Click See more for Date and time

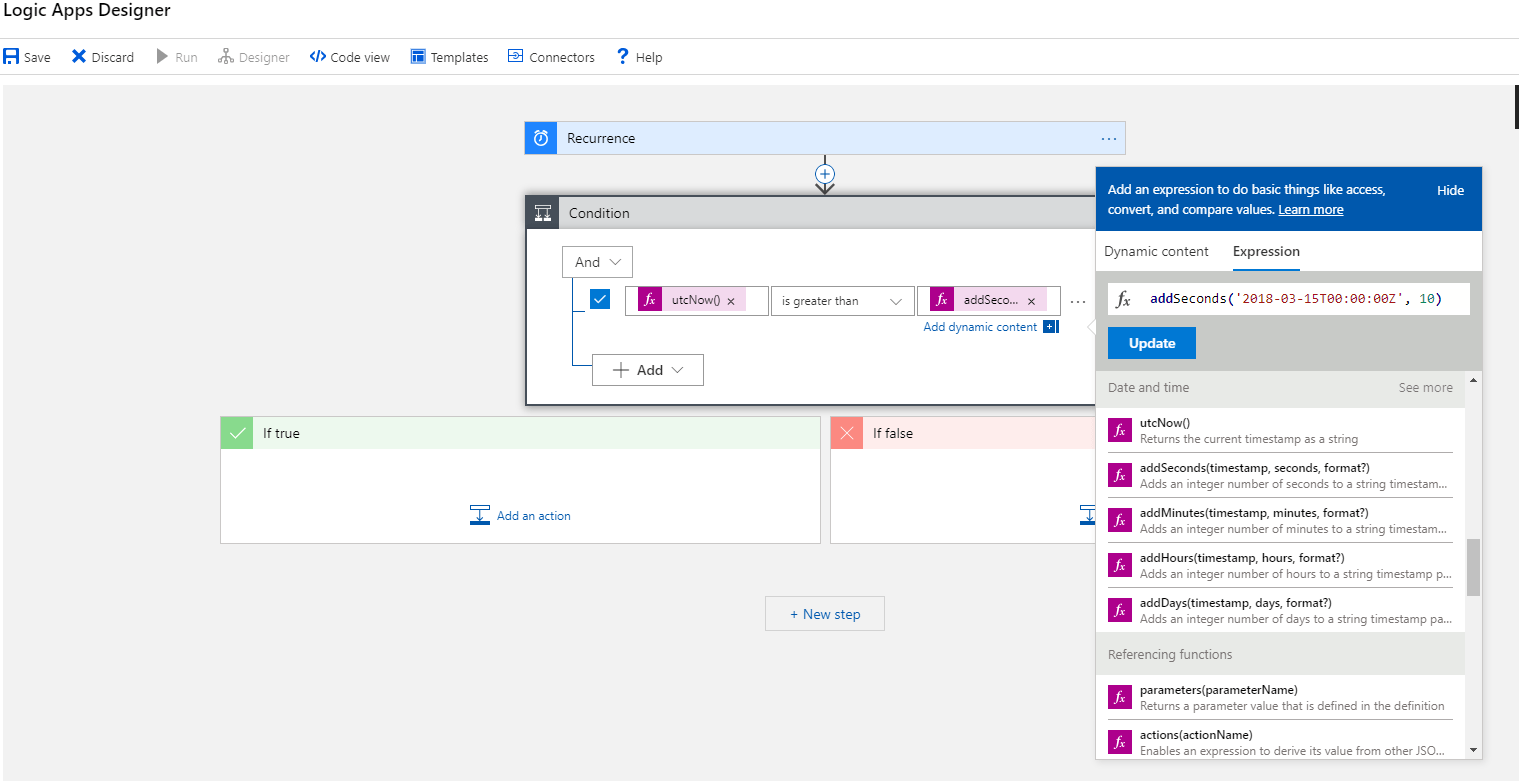[1426, 388]
